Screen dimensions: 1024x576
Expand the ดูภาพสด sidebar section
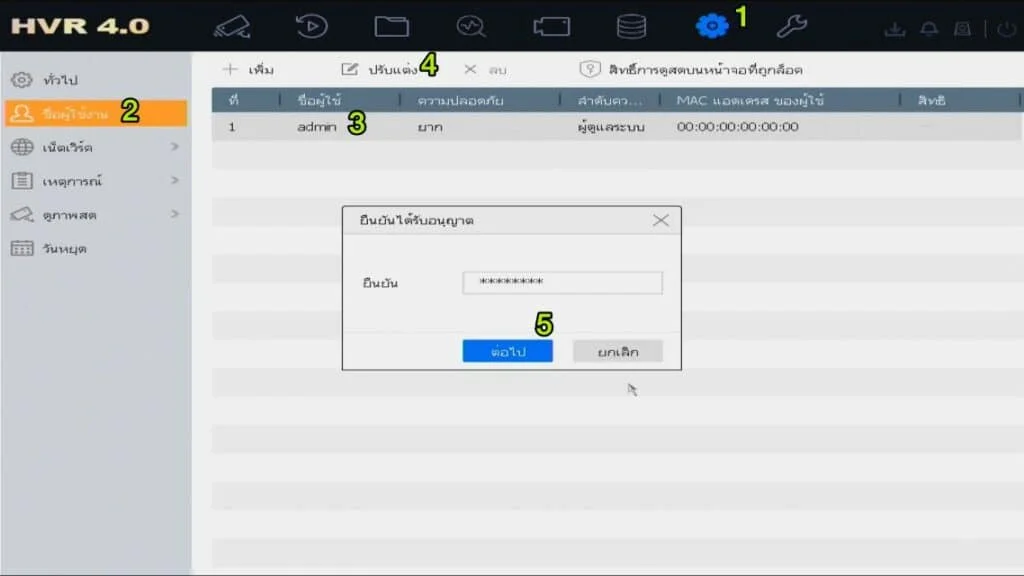95,215
